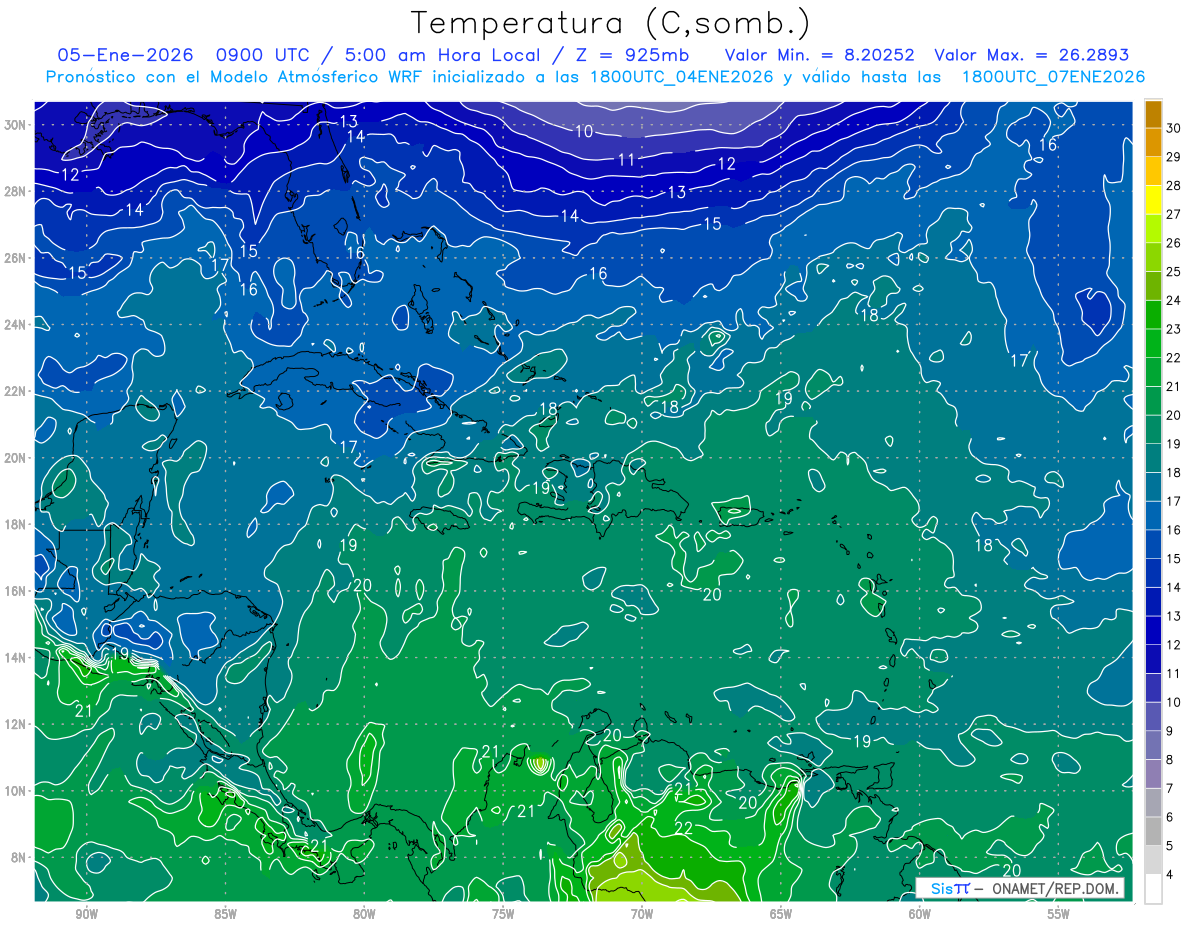The height and width of the screenshot is (927, 1200).
Task: Click the colorbar label '4'
Action: coord(1170,875)
